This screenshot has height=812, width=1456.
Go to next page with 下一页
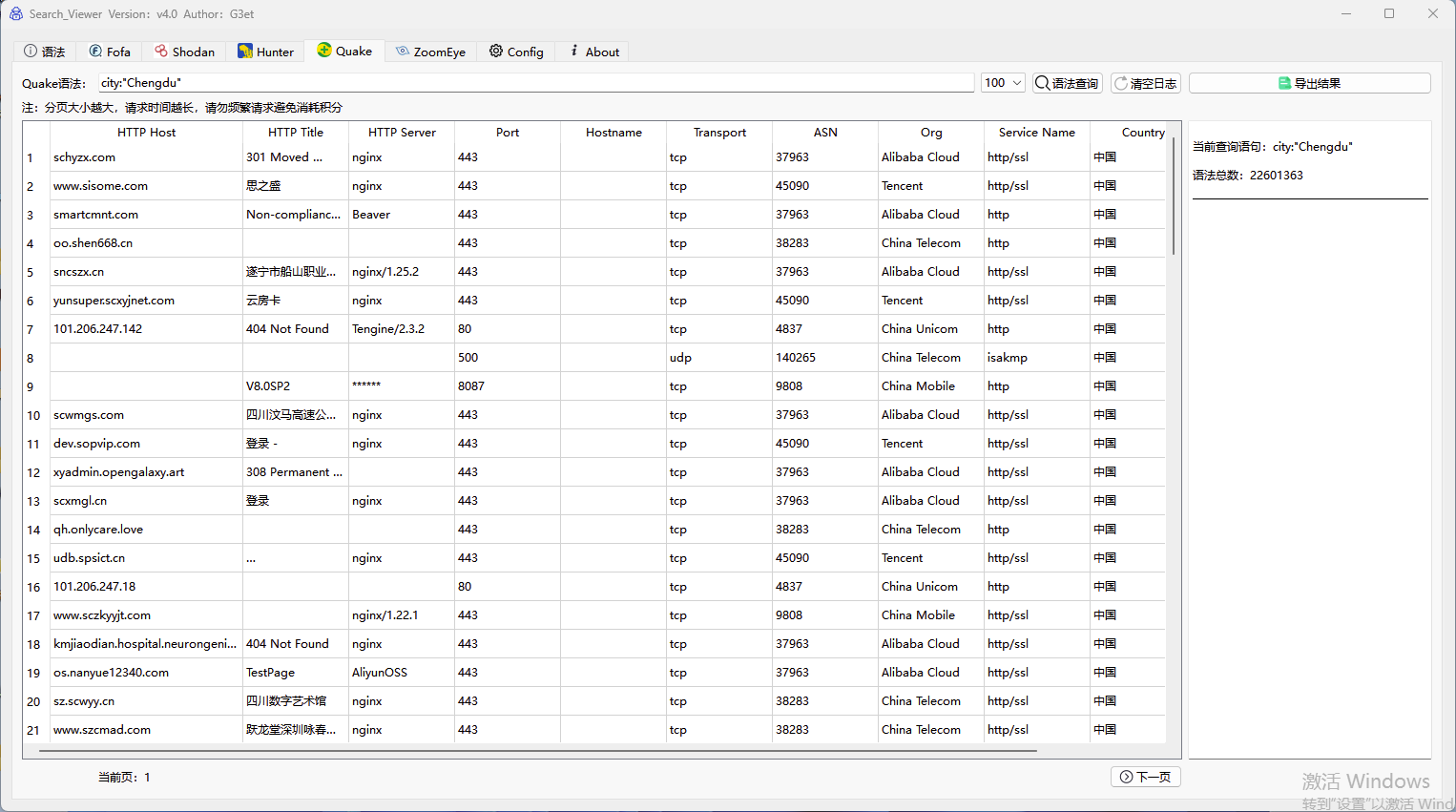coord(1145,777)
